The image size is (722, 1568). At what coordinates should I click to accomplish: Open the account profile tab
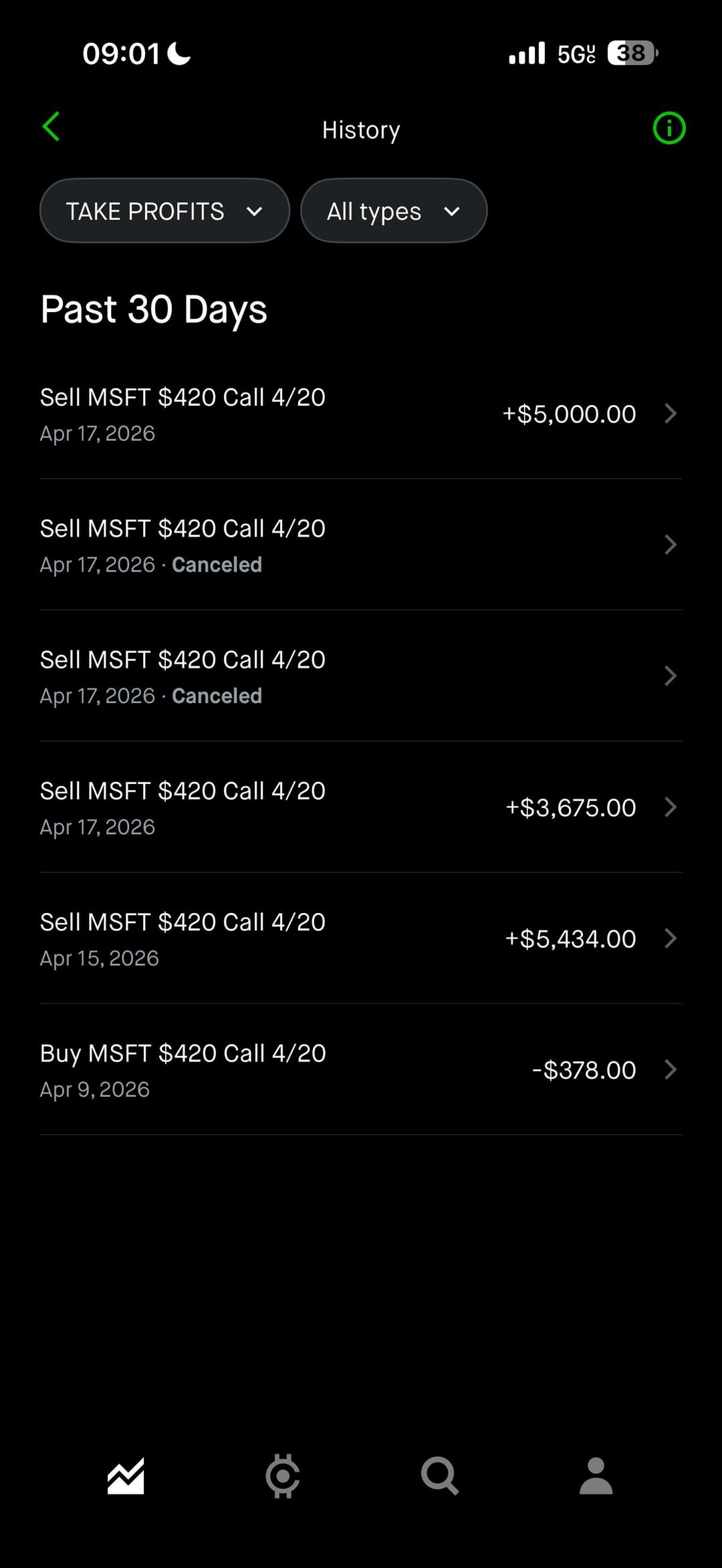tap(596, 1476)
